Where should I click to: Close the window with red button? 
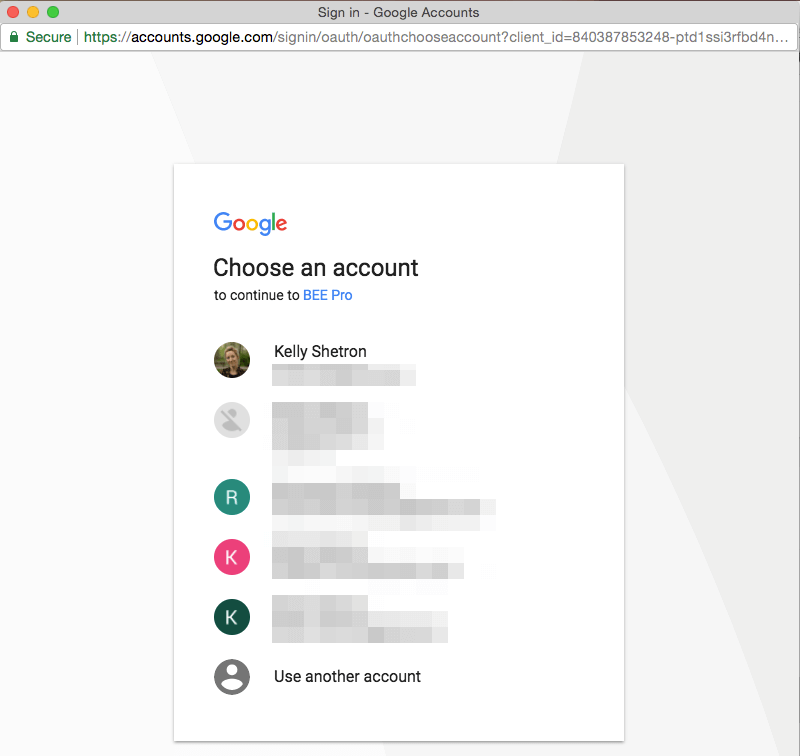click(13, 12)
